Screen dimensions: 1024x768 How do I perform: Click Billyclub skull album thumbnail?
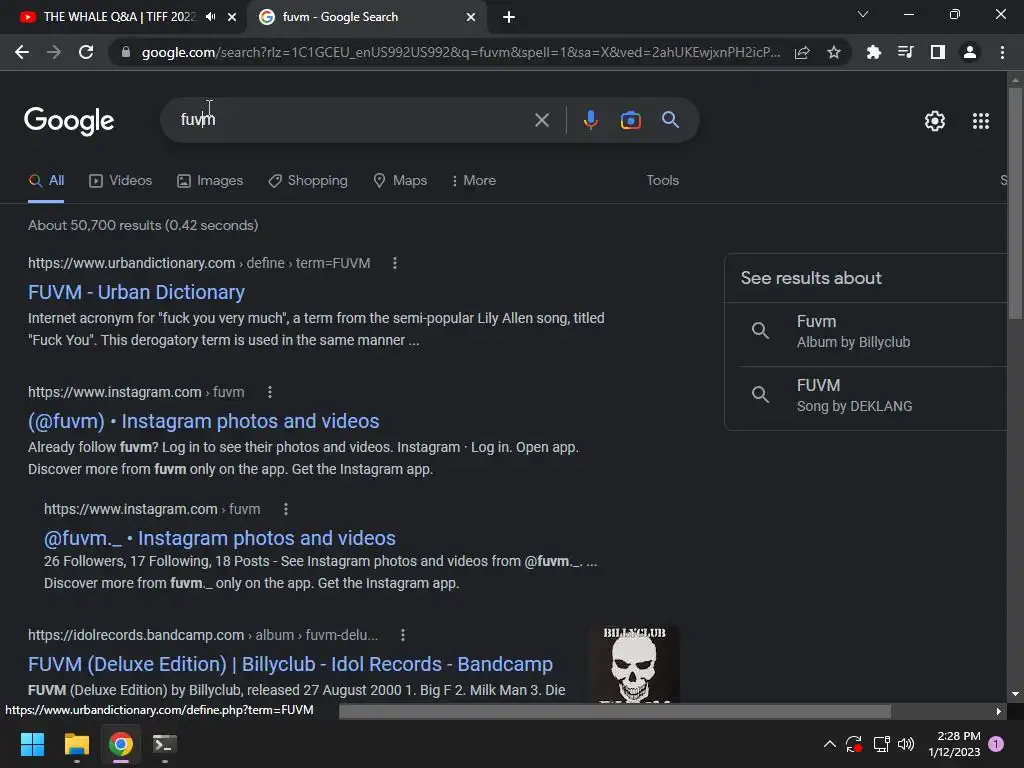pyautogui.click(x=634, y=664)
